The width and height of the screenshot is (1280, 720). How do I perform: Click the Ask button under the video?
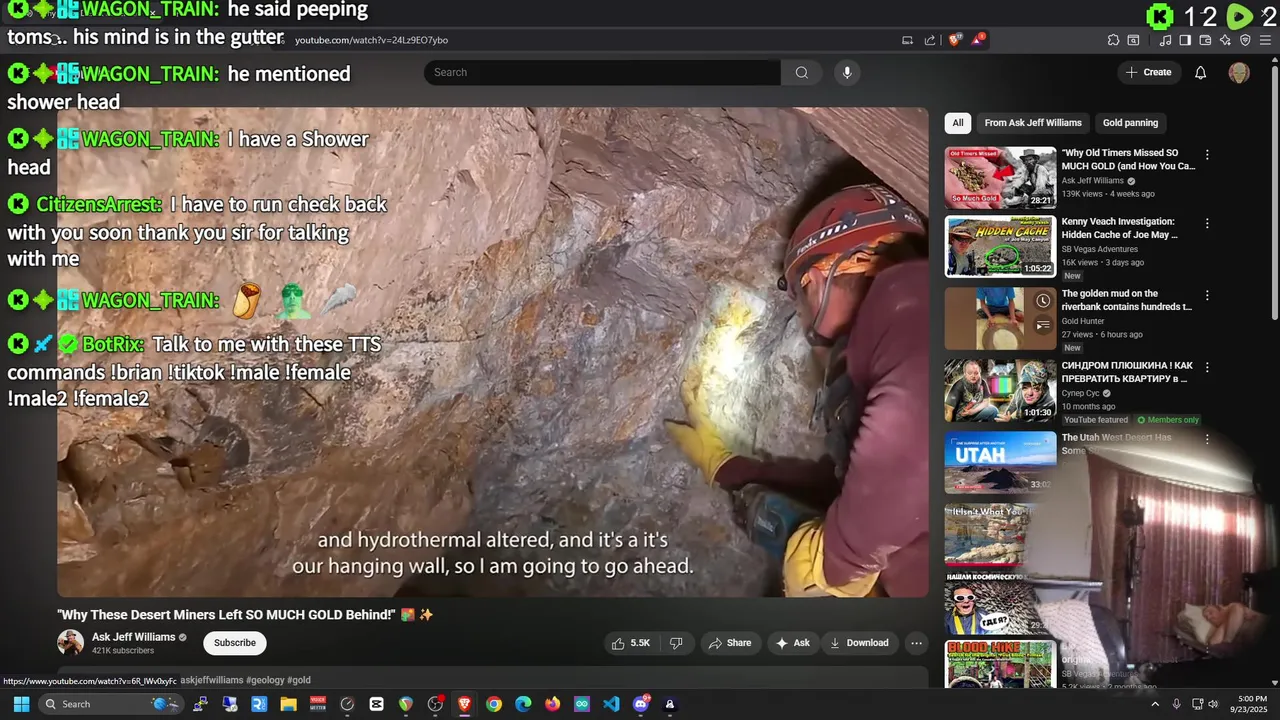(x=793, y=643)
